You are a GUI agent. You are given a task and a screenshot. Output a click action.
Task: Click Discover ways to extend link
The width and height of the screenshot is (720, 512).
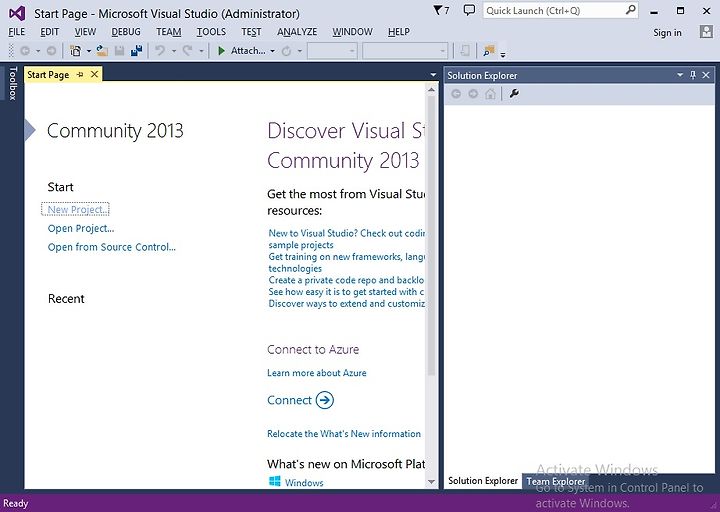tap(346, 304)
